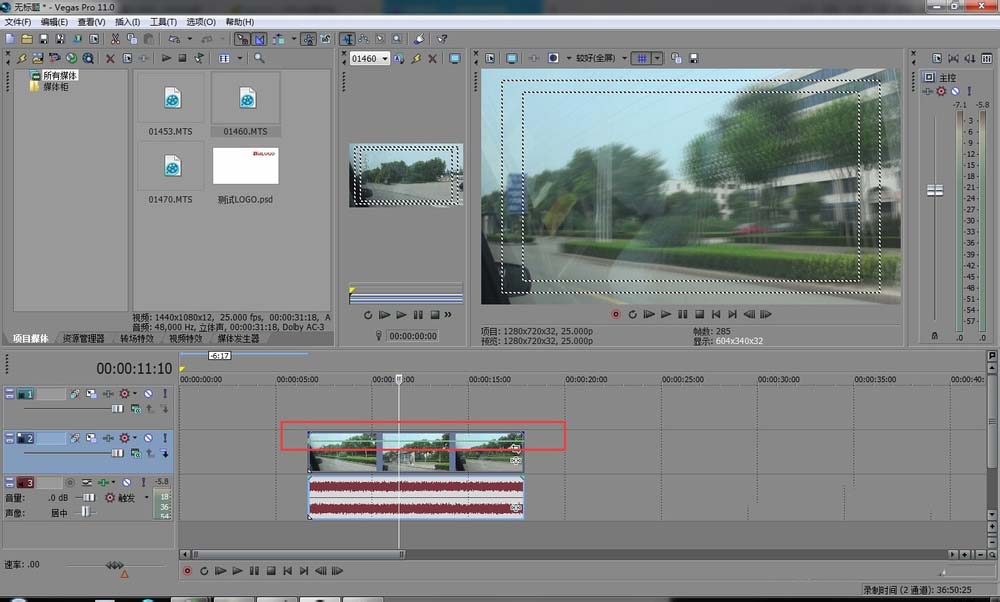Select the 所有媒体 tree item
The width and height of the screenshot is (1000, 602).
click(60, 75)
